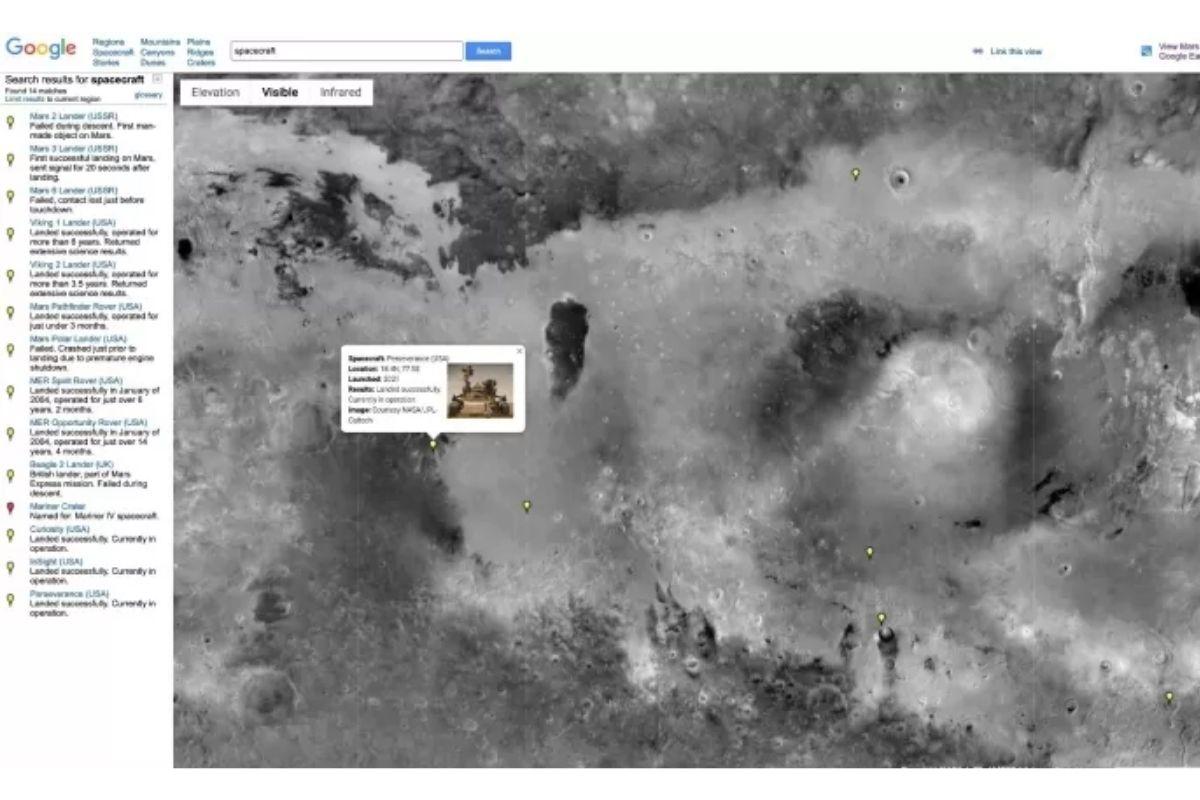Viewport: 1200px width, 800px height.
Task: Switch to the Visible map view
Action: point(280,92)
